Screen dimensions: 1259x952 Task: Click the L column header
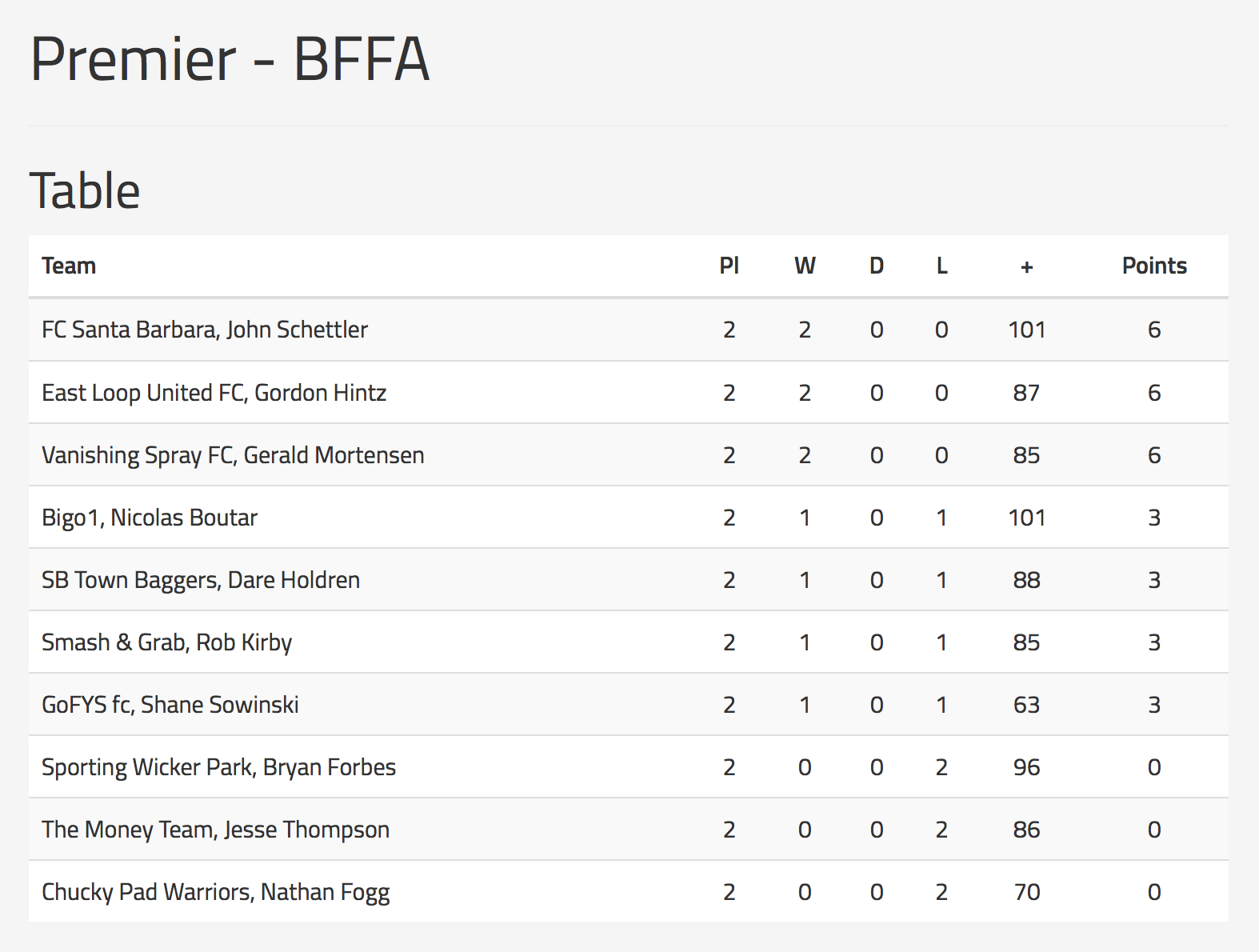click(x=942, y=266)
